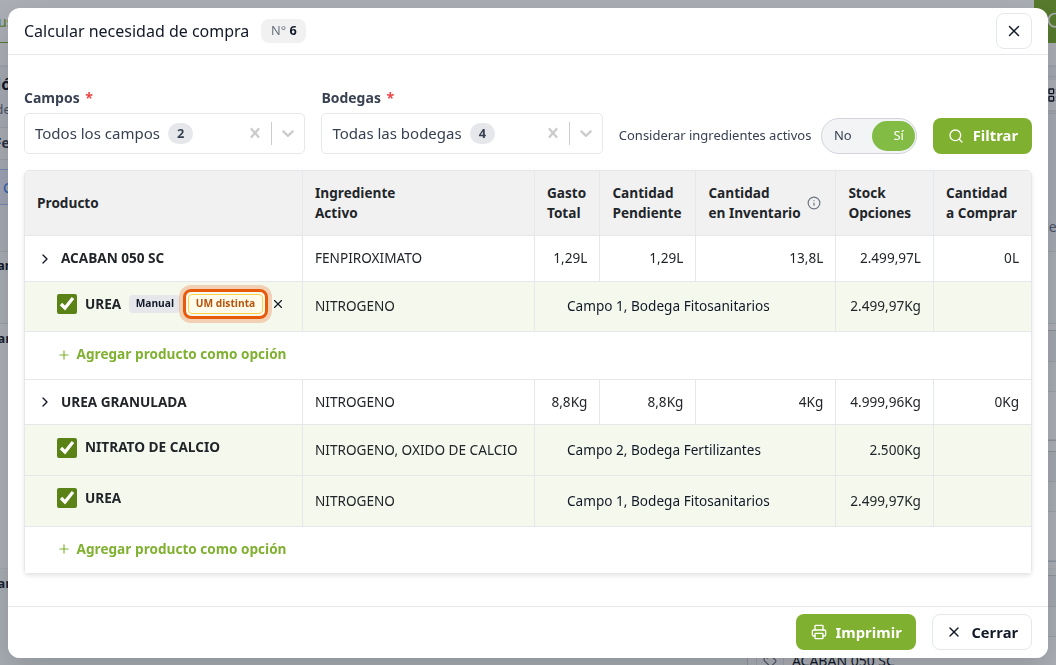Click the Todos los campos field

coord(164,133)
